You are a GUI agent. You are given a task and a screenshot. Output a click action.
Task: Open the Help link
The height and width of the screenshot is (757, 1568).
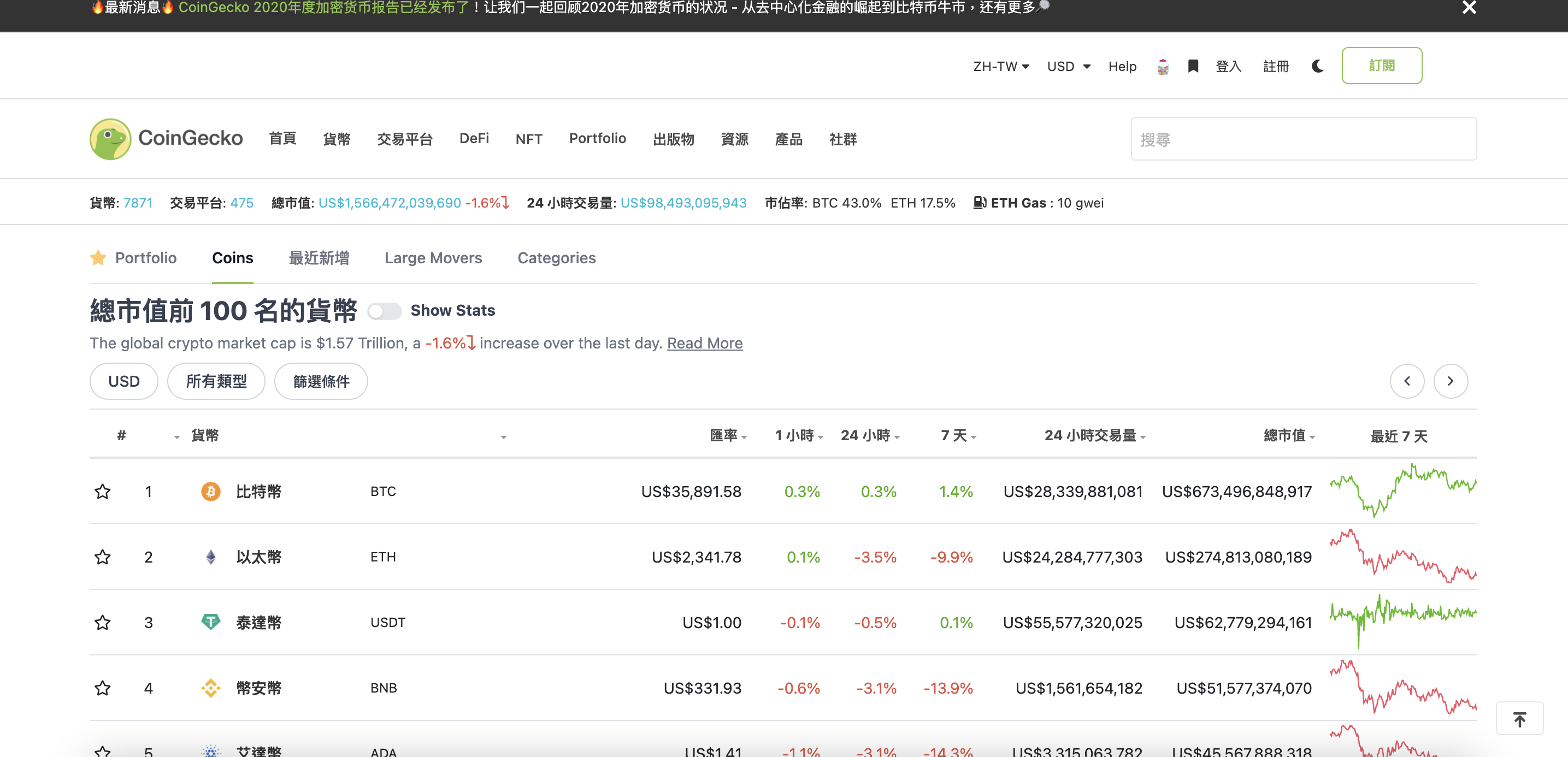(1122, 66)
